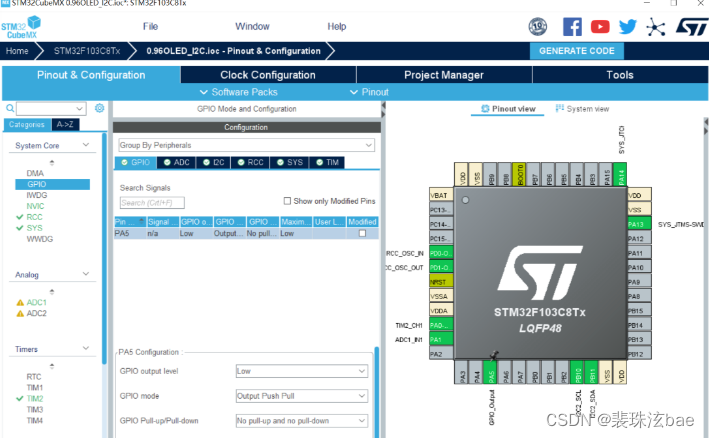Click the left category panel scrollbar

point(105,248)
